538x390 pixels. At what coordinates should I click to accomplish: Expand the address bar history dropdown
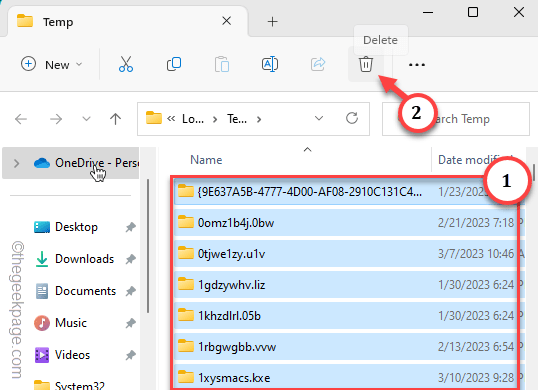pos(319,118)
